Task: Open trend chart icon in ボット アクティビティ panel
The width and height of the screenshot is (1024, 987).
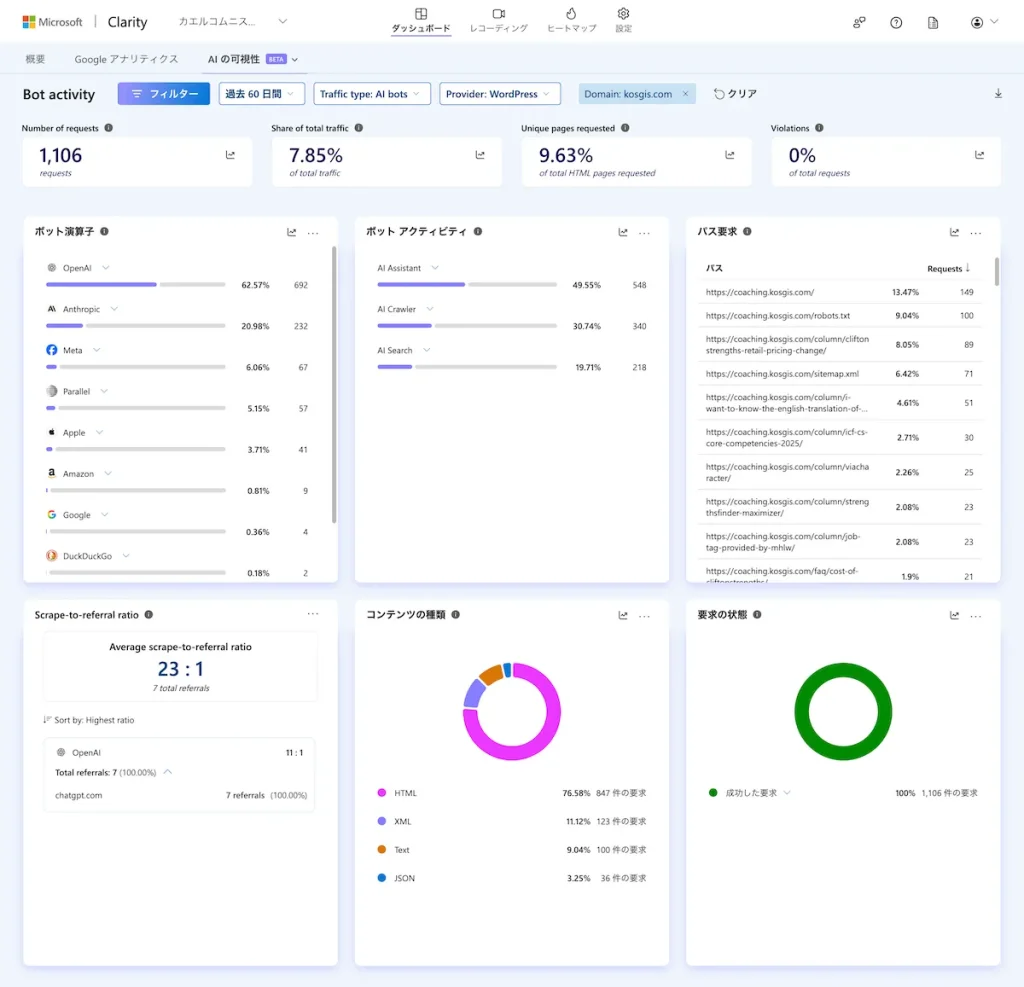Action: [623, 233]
